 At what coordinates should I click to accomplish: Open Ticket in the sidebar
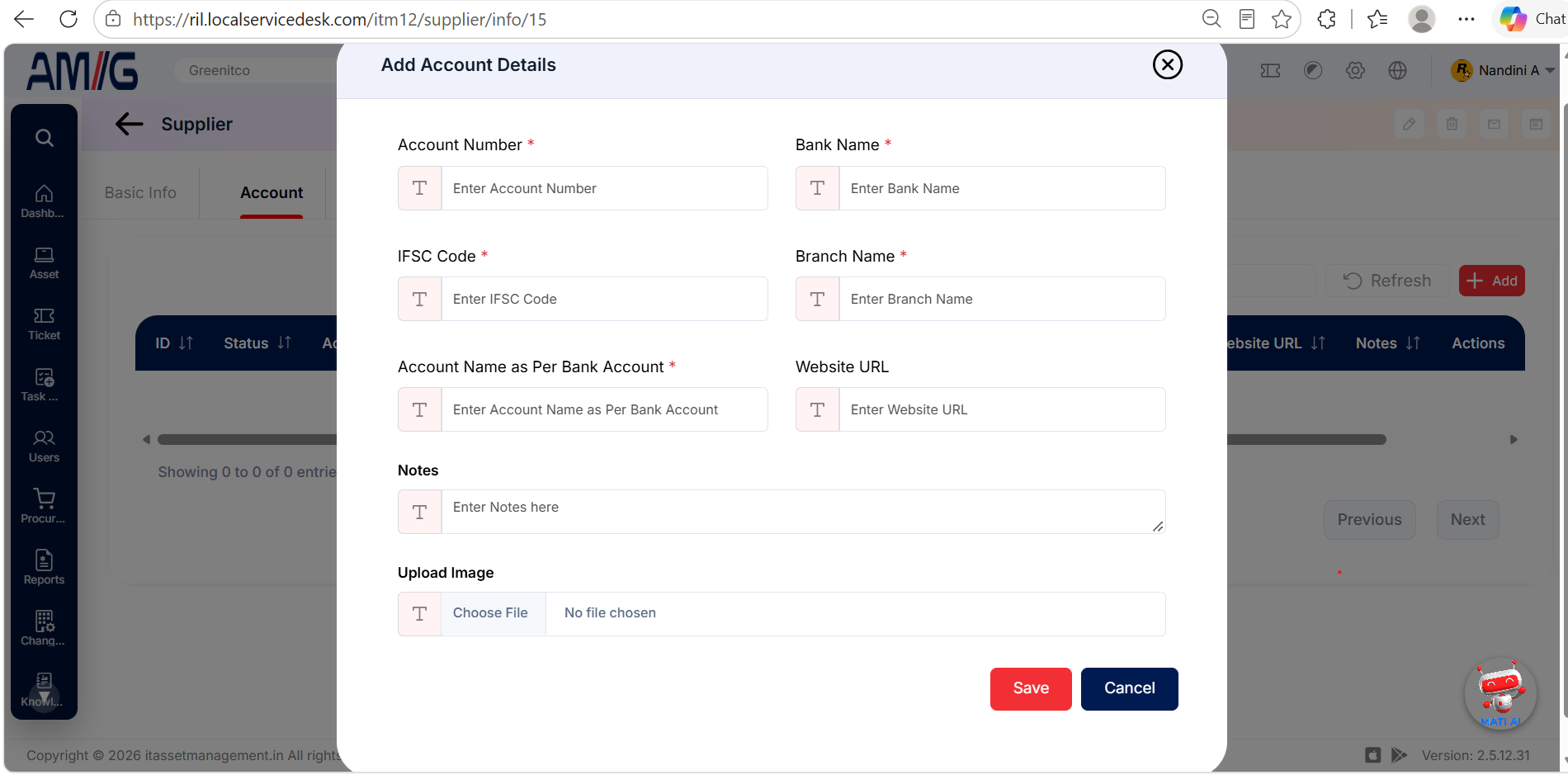point(44,324)
